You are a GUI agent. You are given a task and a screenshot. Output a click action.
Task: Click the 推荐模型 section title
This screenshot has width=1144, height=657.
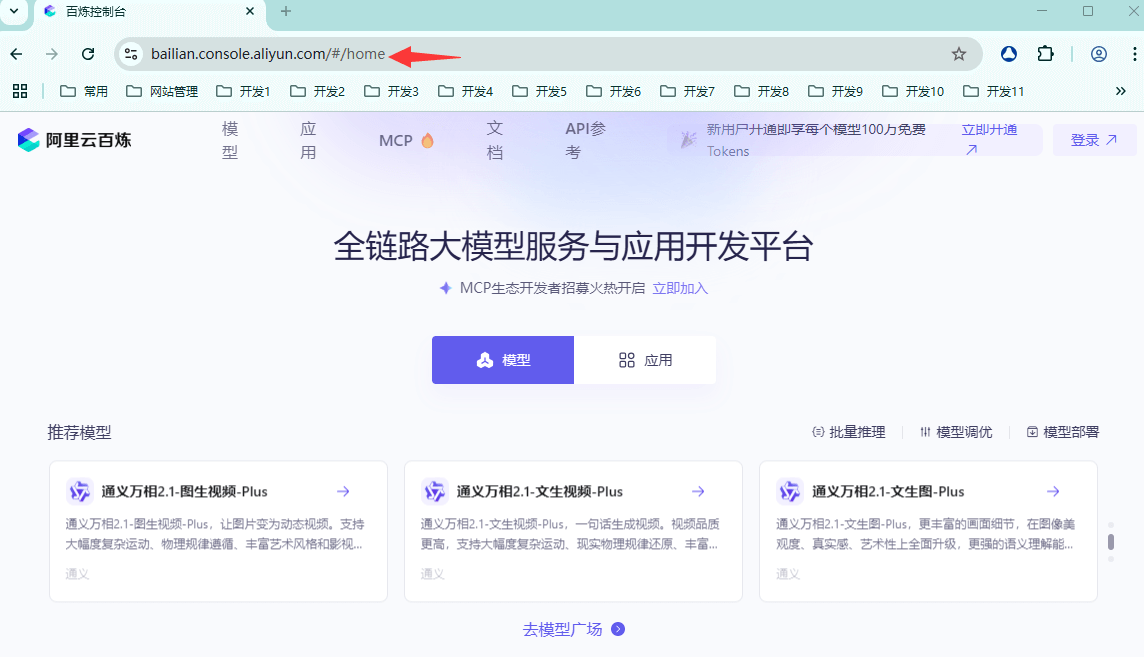click(80, 432)
